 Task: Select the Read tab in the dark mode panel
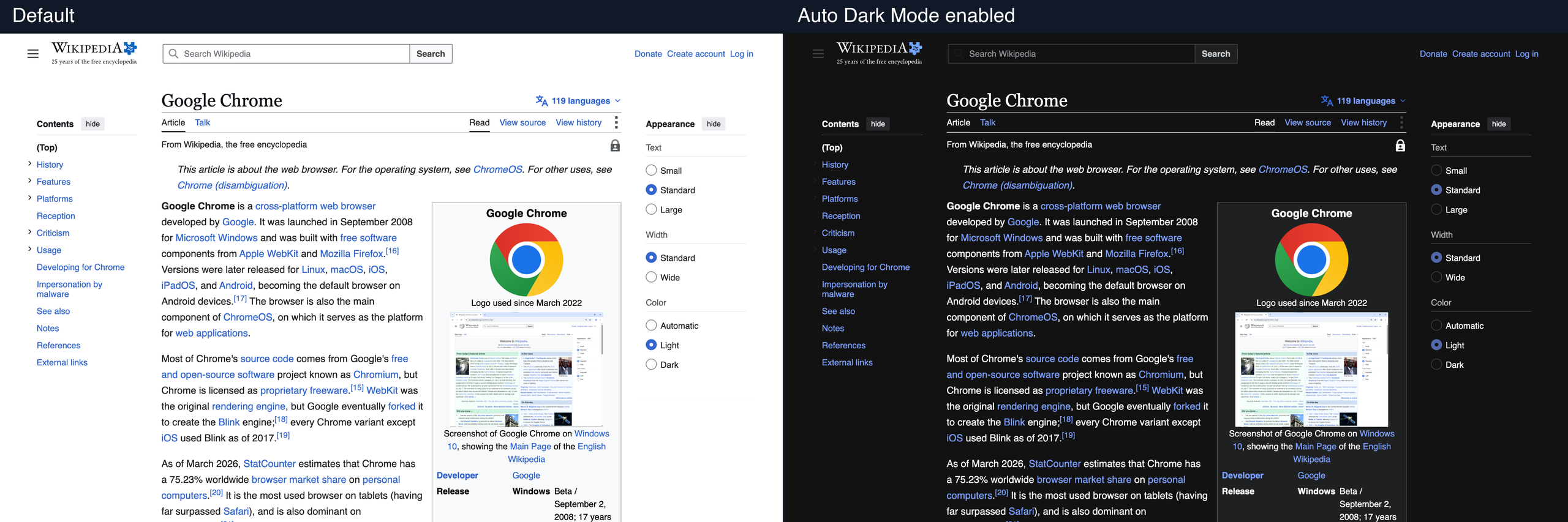(1264, 122)
